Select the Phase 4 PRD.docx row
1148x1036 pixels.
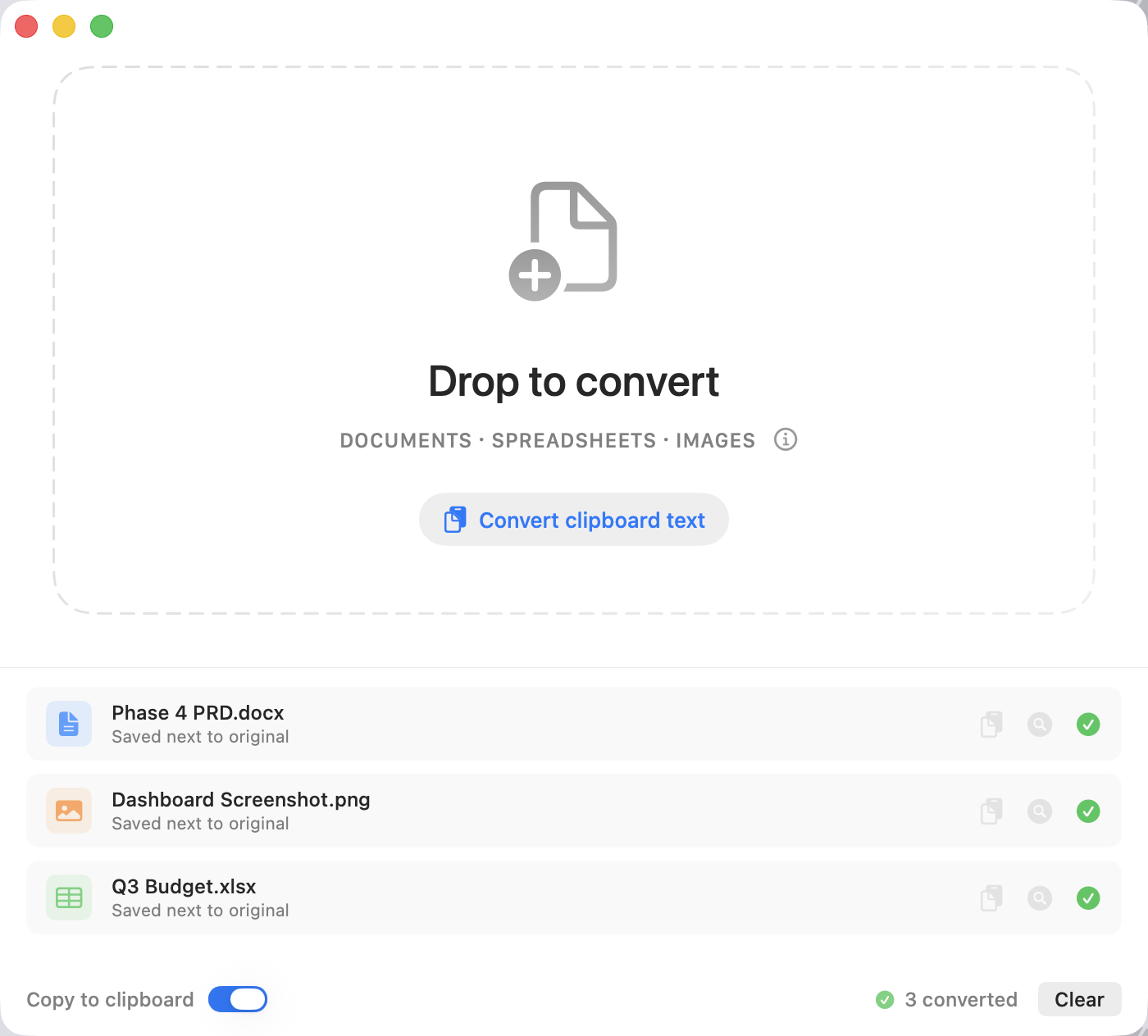pos(574,725)
